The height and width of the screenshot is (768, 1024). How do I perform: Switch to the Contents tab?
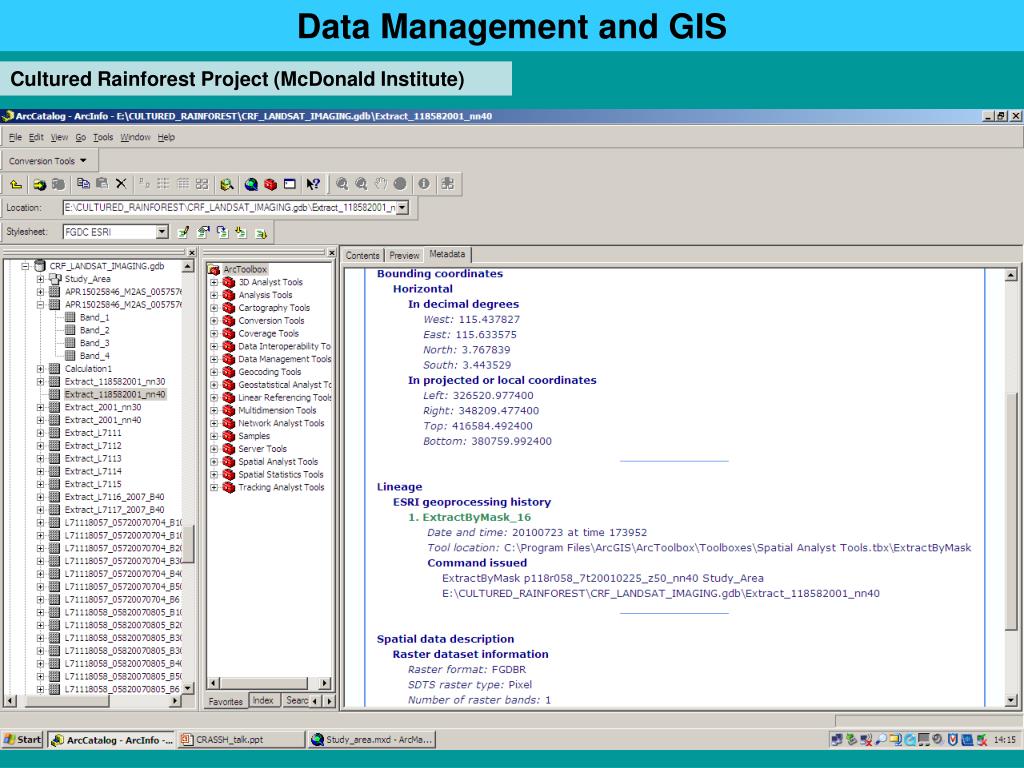(x=362, y=255)
